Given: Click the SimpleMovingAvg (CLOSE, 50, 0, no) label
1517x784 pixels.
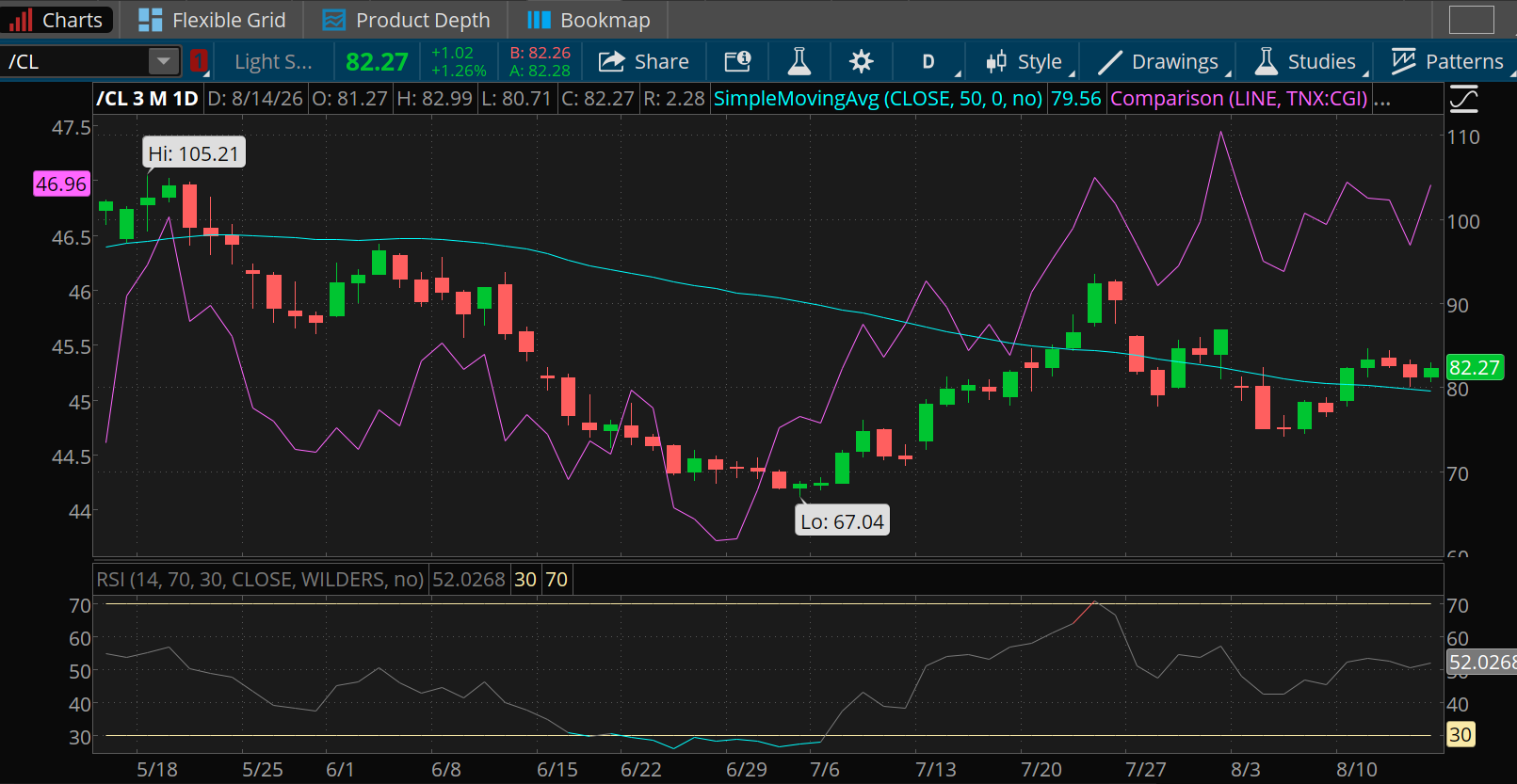Looking at the screenshot, I should coord(879,99).
